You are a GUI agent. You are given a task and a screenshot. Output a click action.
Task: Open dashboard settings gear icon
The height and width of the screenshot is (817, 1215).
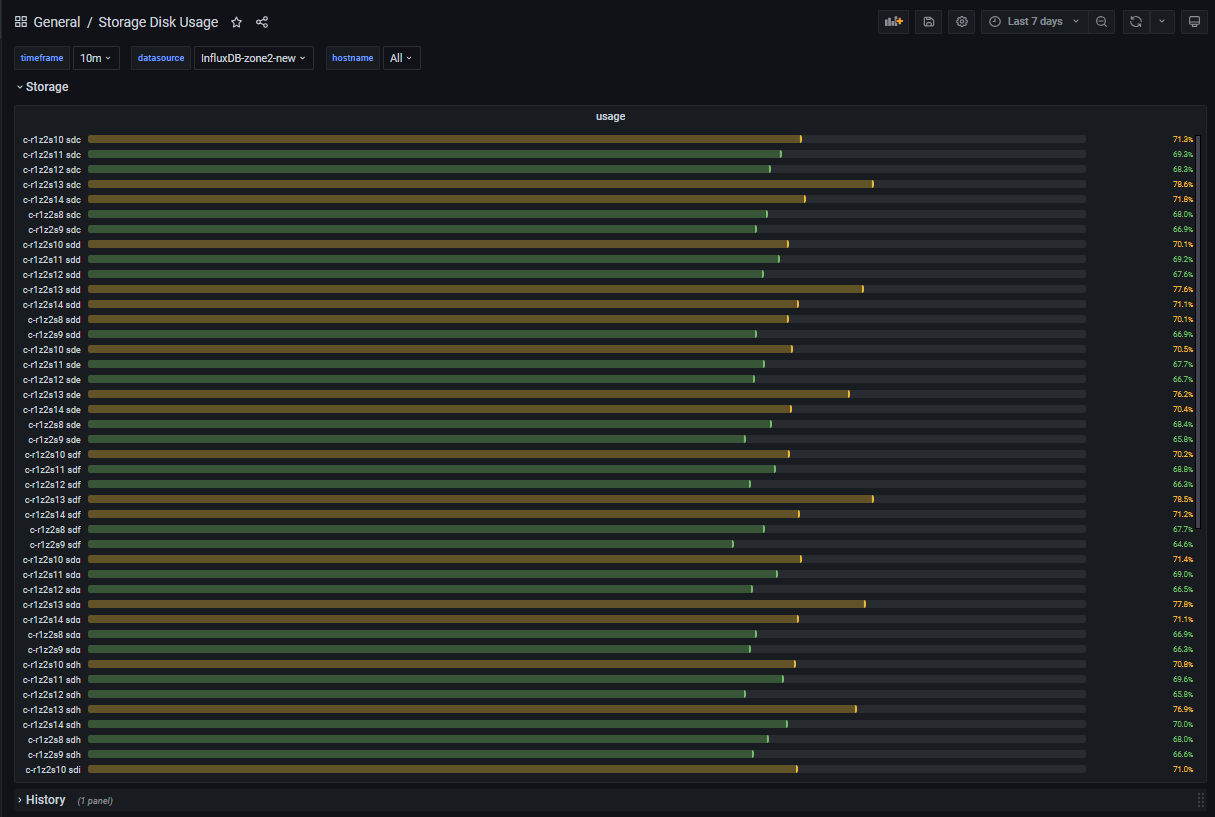point(962,22)
